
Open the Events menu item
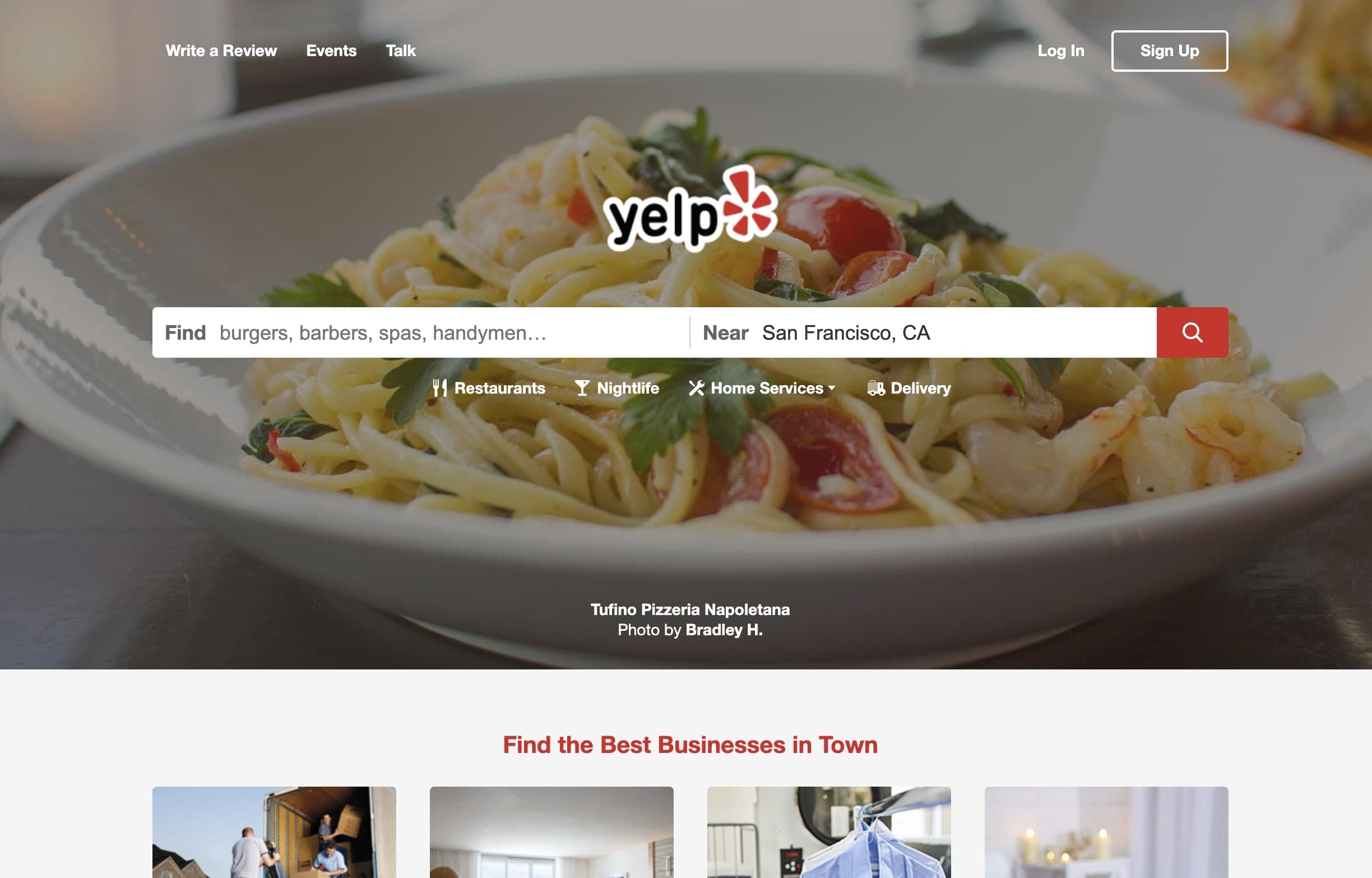pos(331,50)
